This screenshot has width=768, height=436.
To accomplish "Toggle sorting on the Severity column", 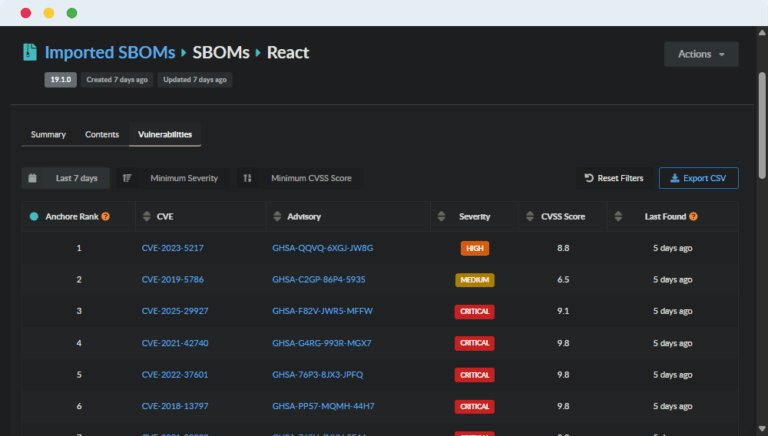I will click(442, 216).
